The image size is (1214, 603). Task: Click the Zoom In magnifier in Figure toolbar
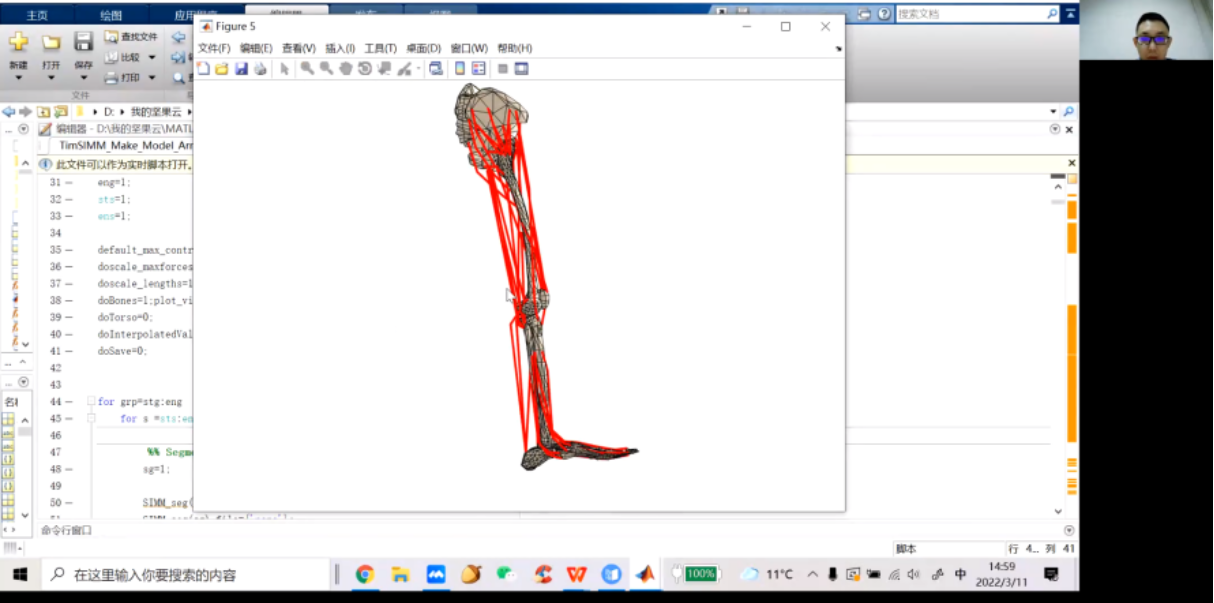click(307, 69)
